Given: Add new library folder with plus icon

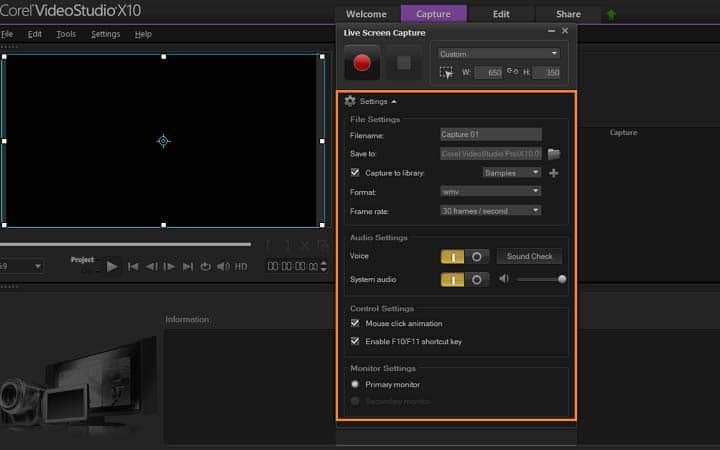Looking at the screenshot, I should pos(554,173).
